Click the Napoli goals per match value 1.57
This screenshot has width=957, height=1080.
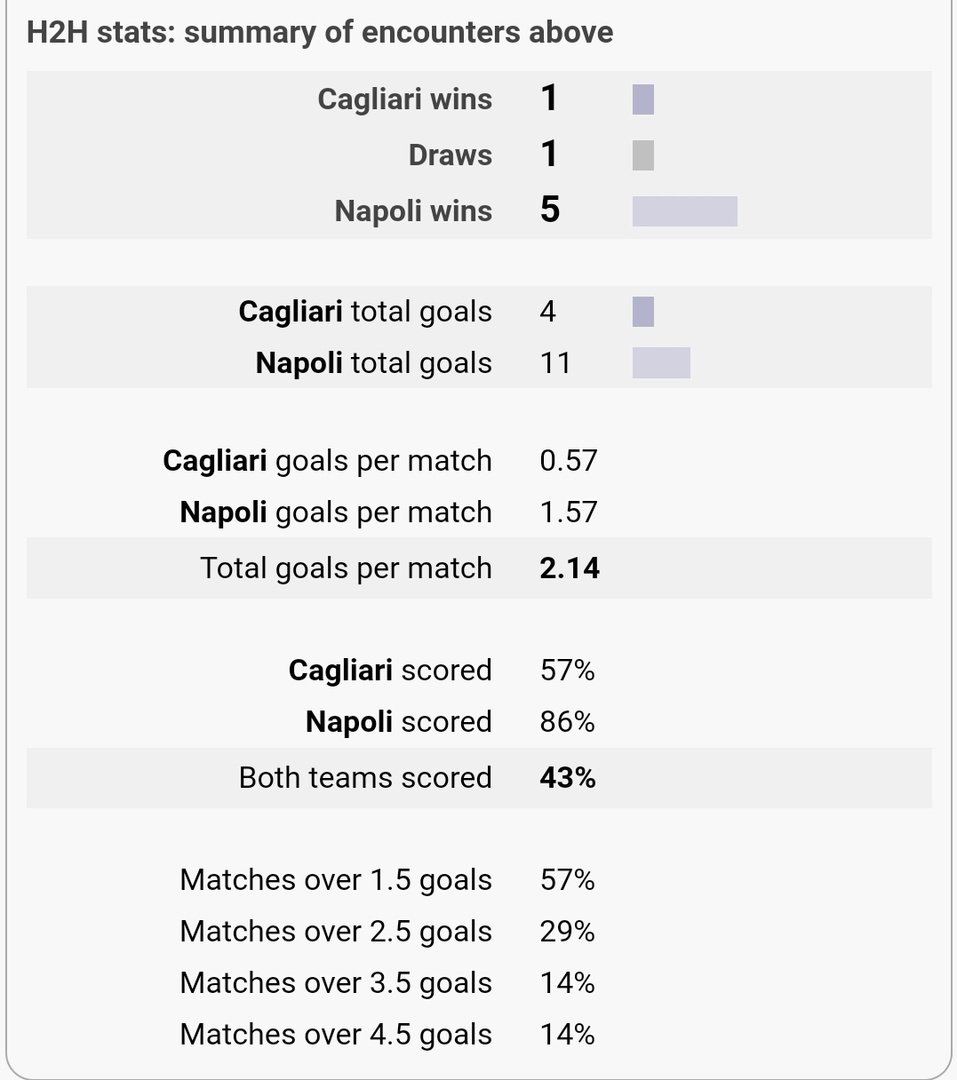(568, 512)
